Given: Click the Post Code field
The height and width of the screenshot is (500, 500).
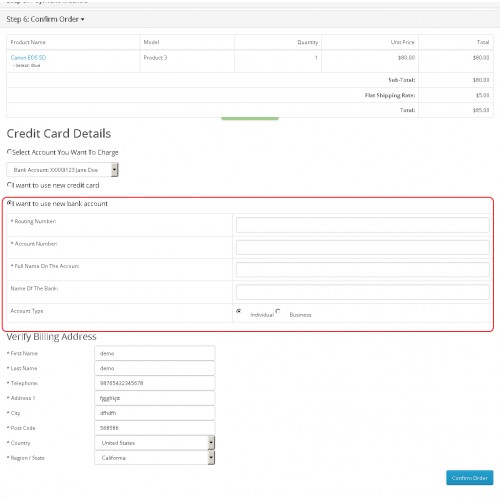Looking at the screenshot, I should pos(155,428).
